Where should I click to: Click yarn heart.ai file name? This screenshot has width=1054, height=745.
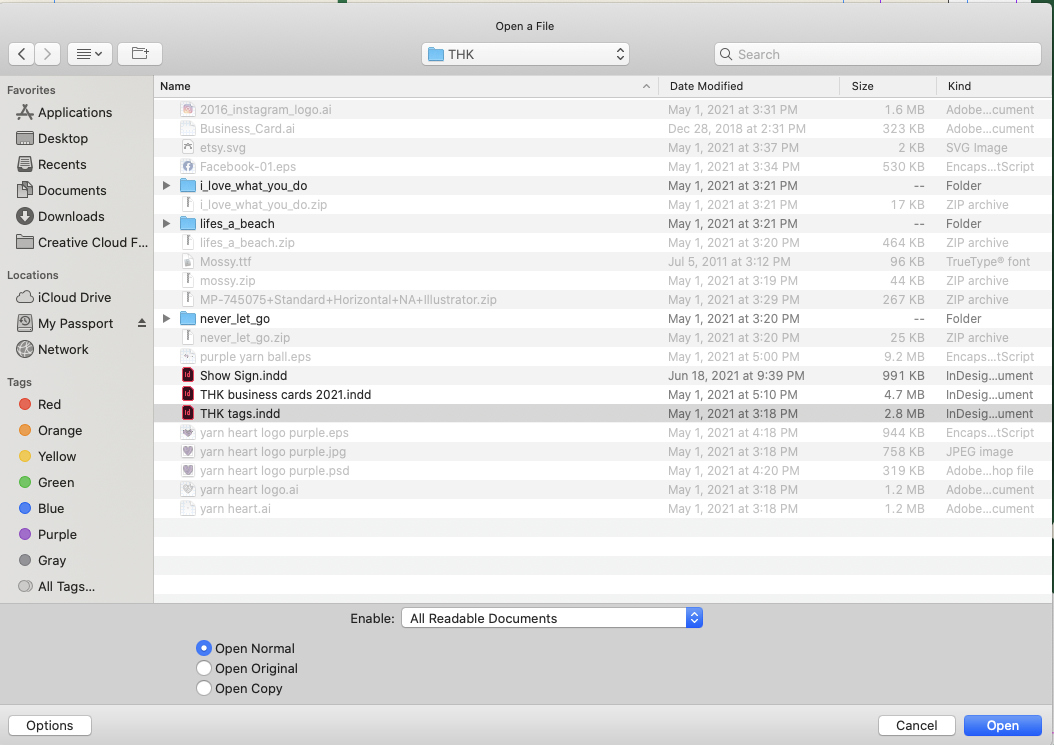tap(235, 509)
